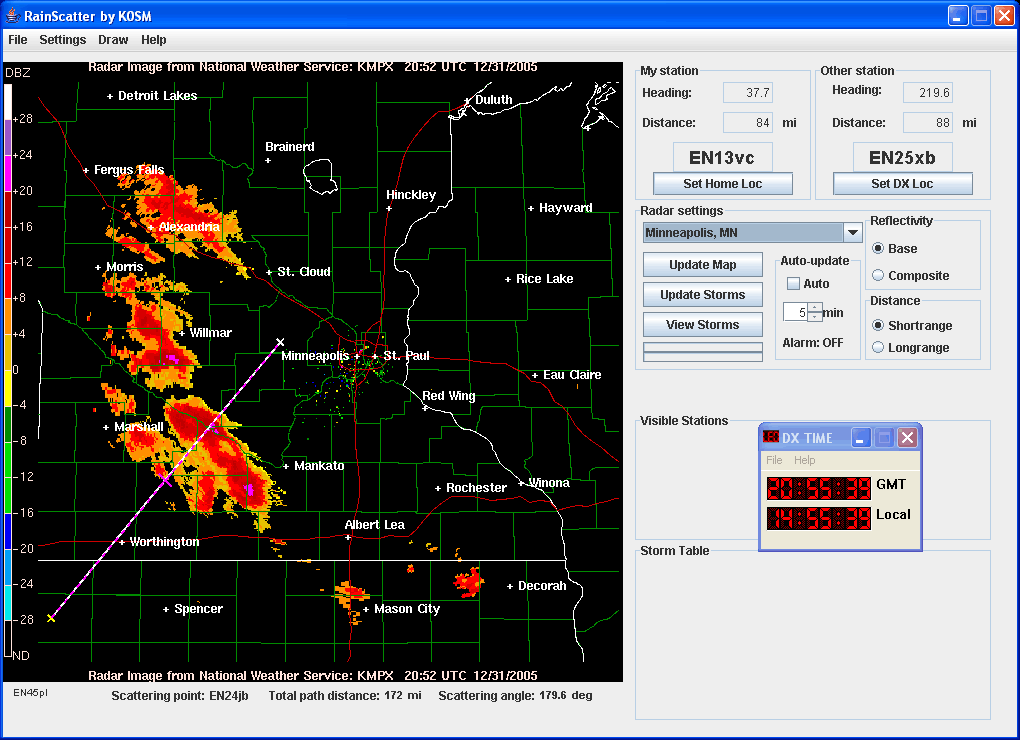Screen dimensions: 1020x740
Task: Click the magenta scattering point marker on path
Action: (x=165, y=480)
